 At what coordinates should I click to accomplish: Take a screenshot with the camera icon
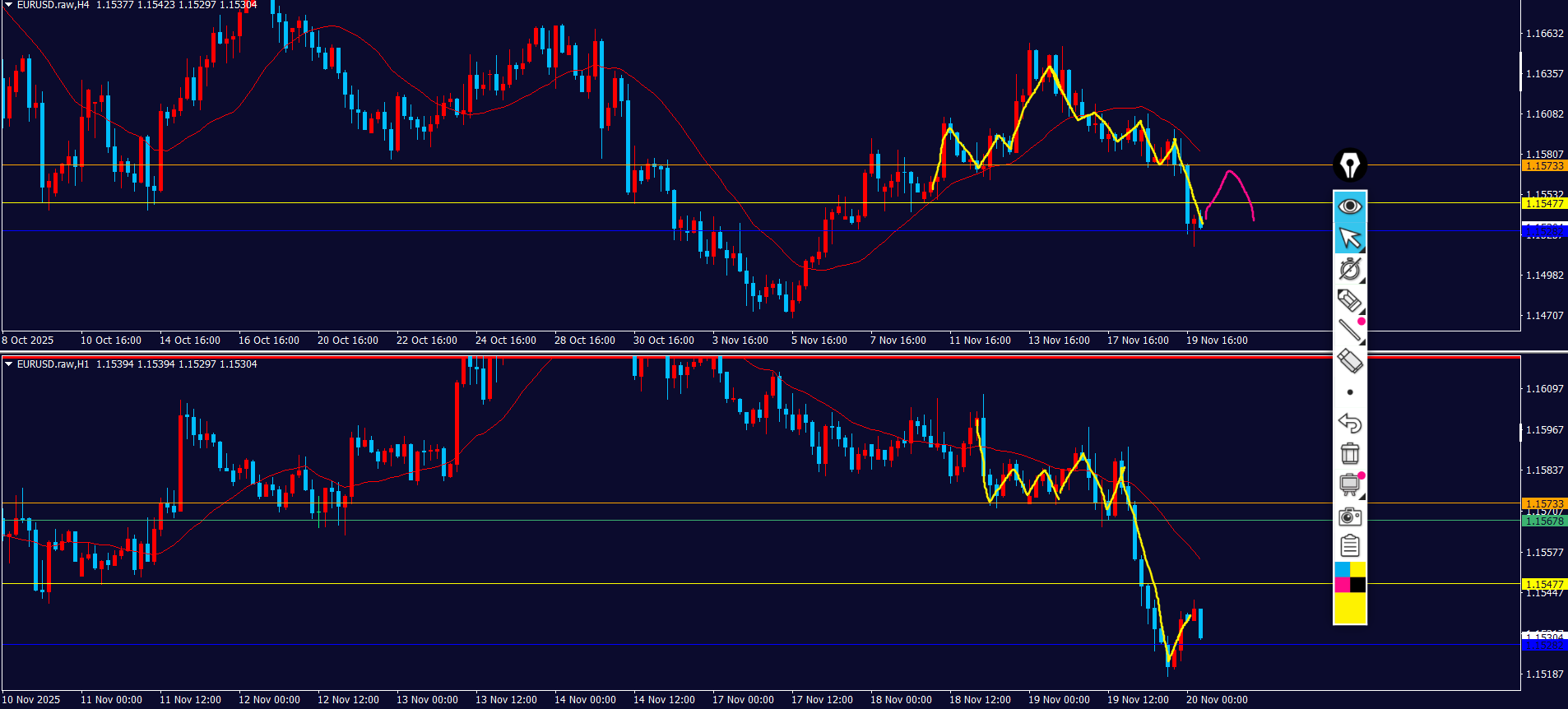pos(1349,516)
